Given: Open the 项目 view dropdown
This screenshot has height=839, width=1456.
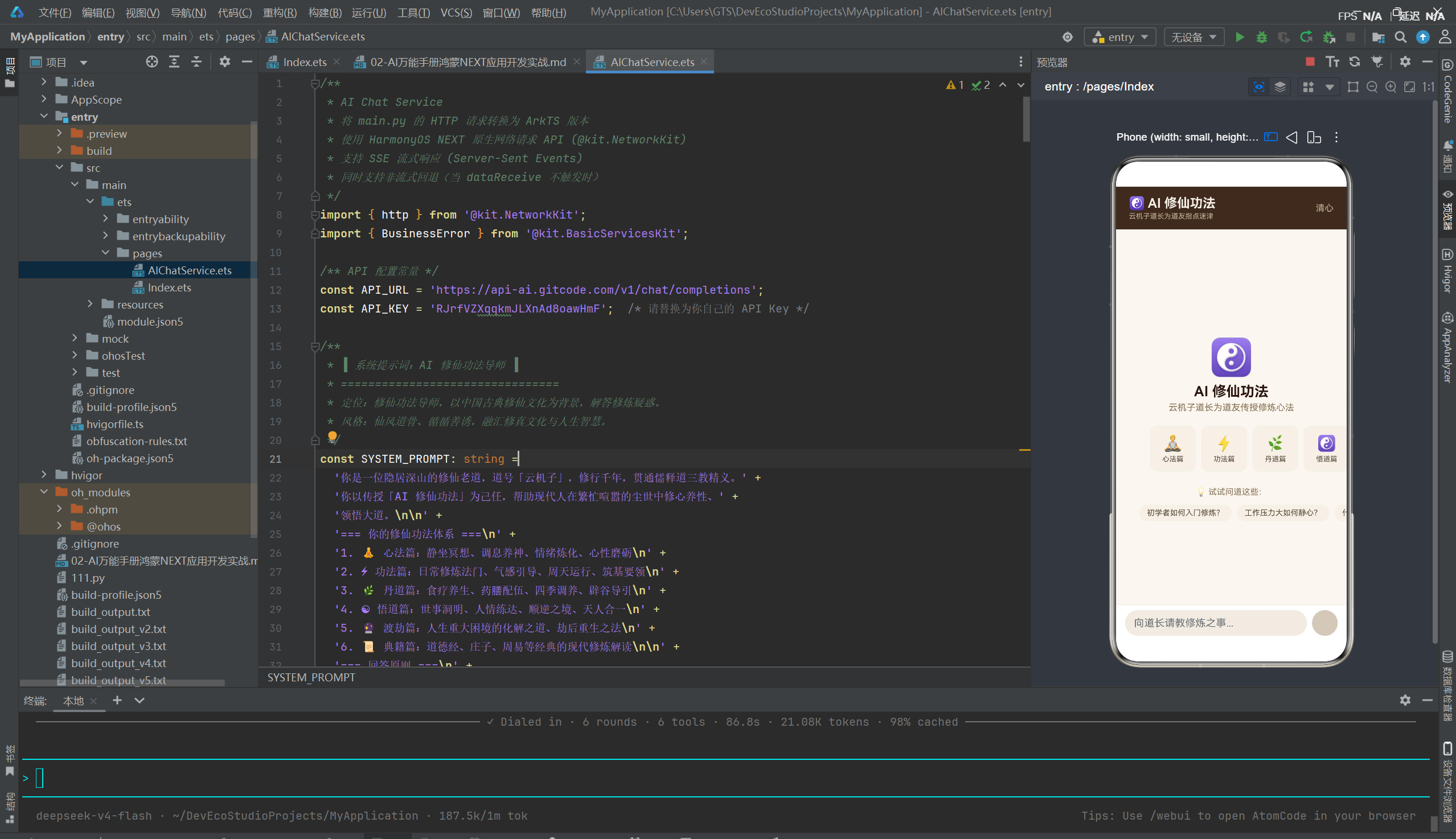Looking at the screenshot, I should point(84,62).
